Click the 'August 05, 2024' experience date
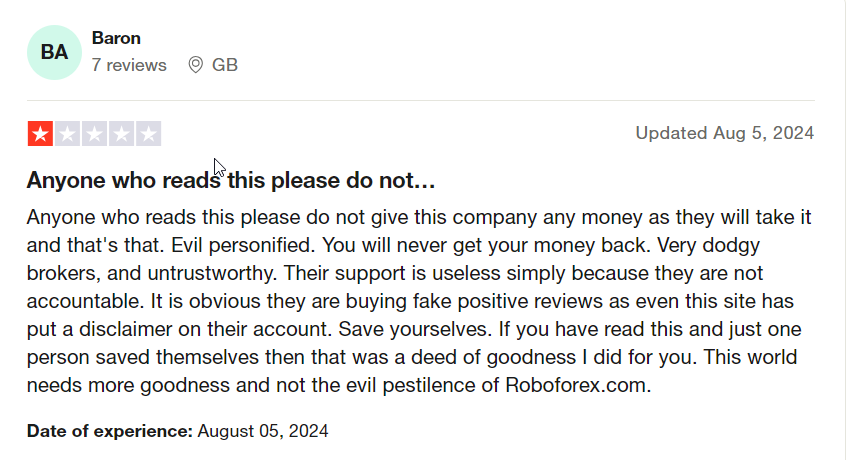Screen dimensions: 846x460 tap(263, 431)
